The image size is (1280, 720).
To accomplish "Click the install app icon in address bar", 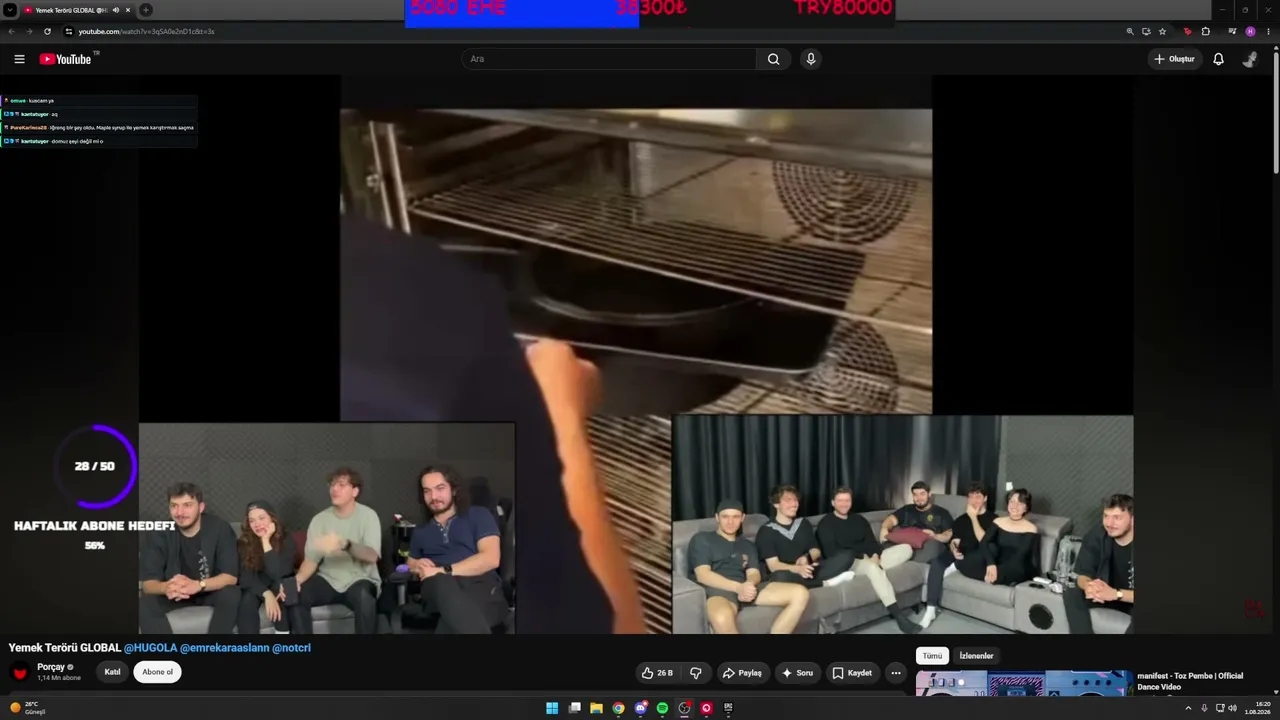I will [1146, 31].
